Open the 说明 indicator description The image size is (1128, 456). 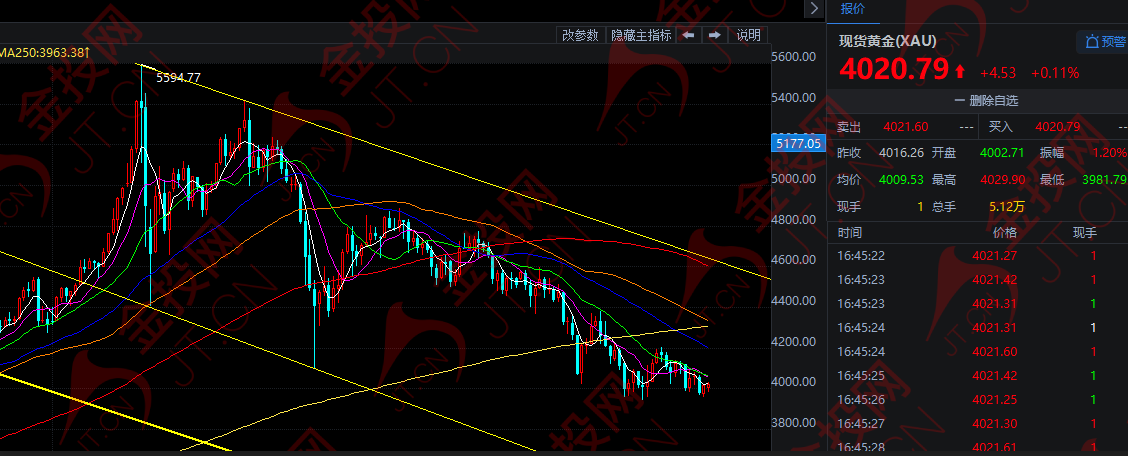click(x=748, y=35)
